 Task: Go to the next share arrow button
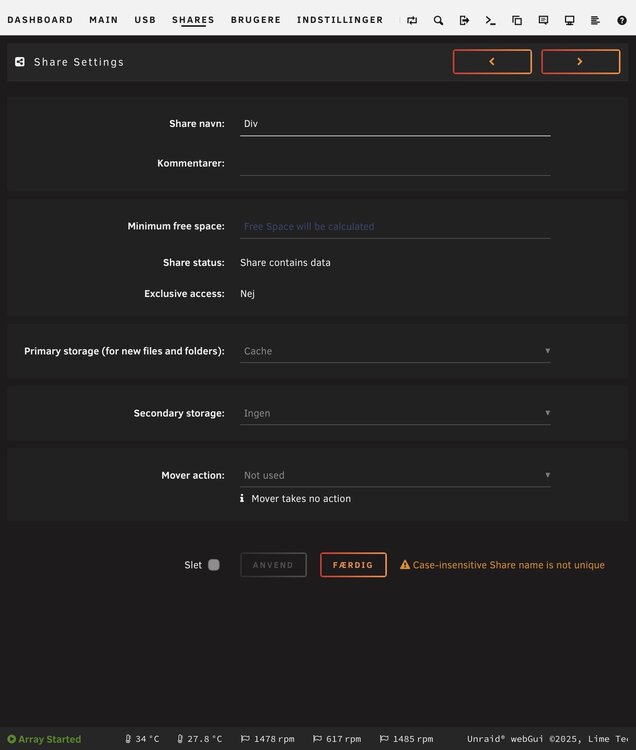click(x=581, y=62)
